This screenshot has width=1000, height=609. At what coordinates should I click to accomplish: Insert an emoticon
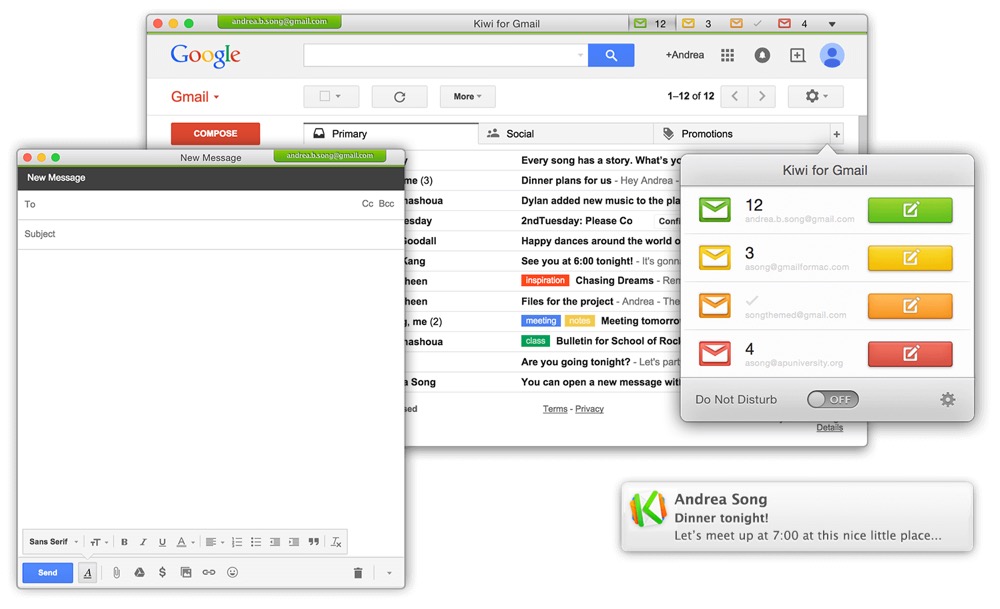click(232, 573)
